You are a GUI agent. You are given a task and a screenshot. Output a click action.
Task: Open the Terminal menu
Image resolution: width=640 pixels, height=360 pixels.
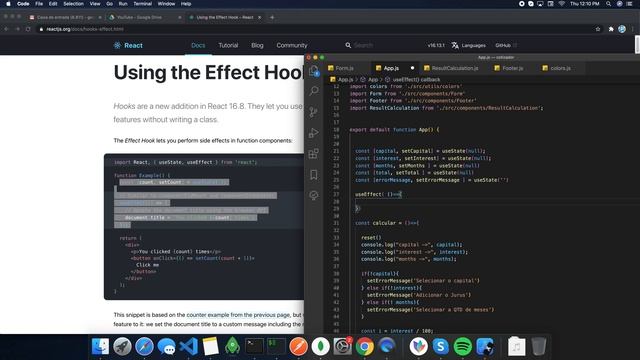[x=142, y=4]
